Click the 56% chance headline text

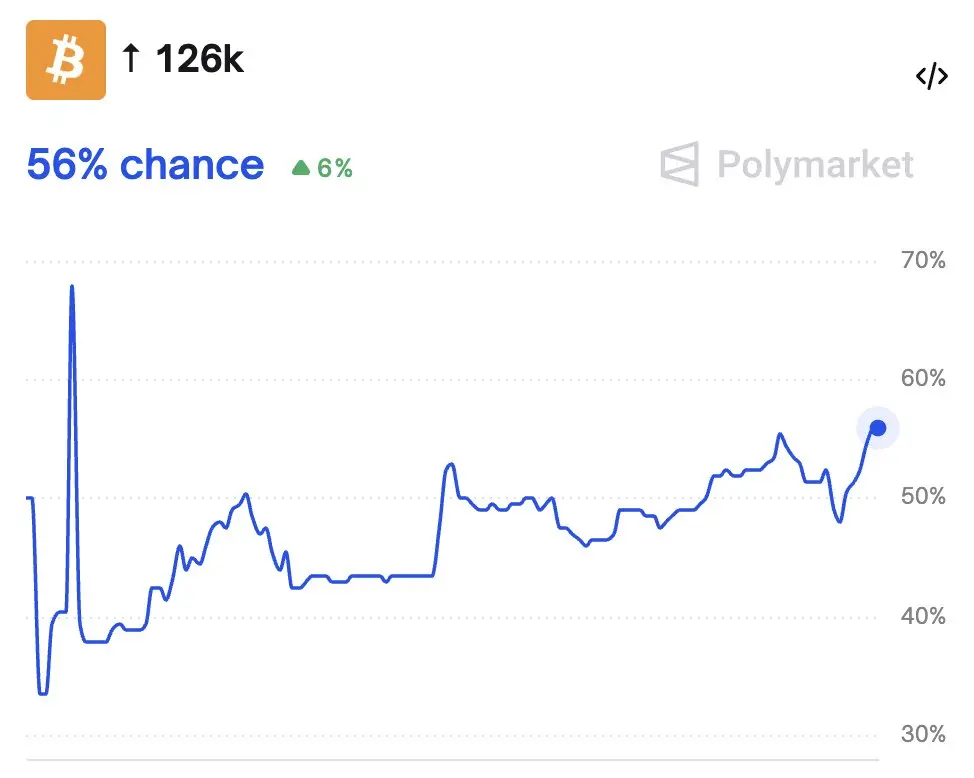coord(145,165)
